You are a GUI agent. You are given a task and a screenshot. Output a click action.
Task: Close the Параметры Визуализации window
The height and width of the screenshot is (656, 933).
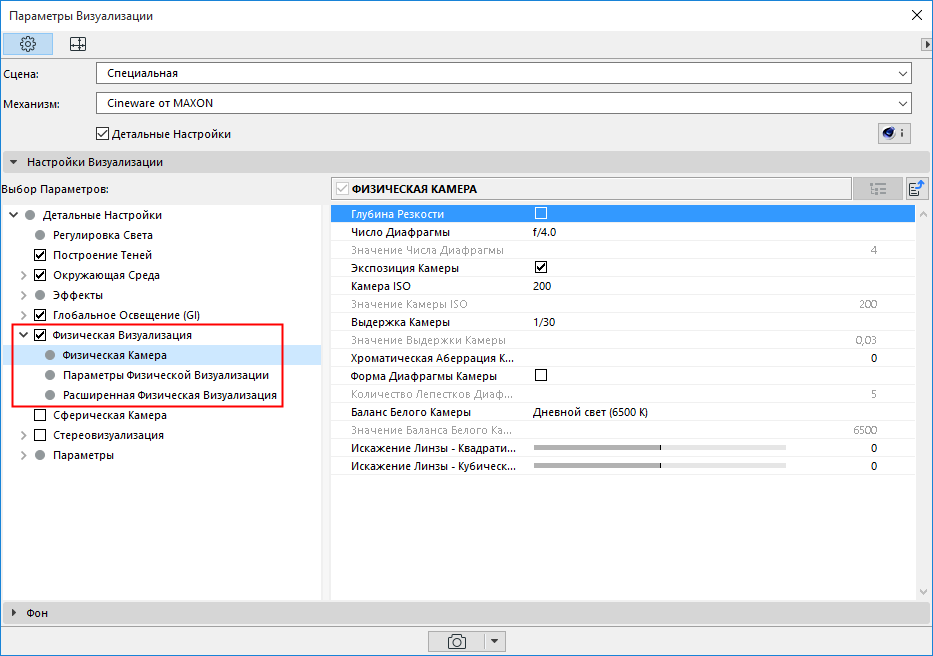pos(917,15)
